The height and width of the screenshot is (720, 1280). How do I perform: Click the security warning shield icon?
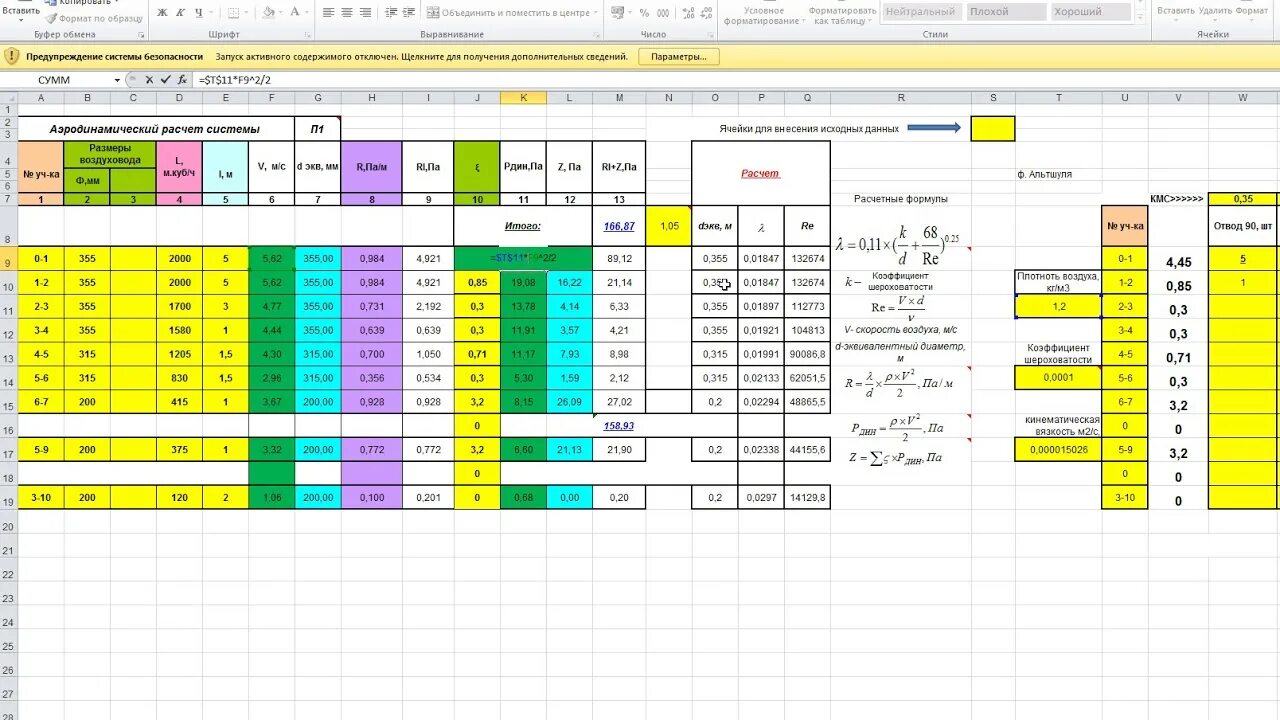coord(11,56)
